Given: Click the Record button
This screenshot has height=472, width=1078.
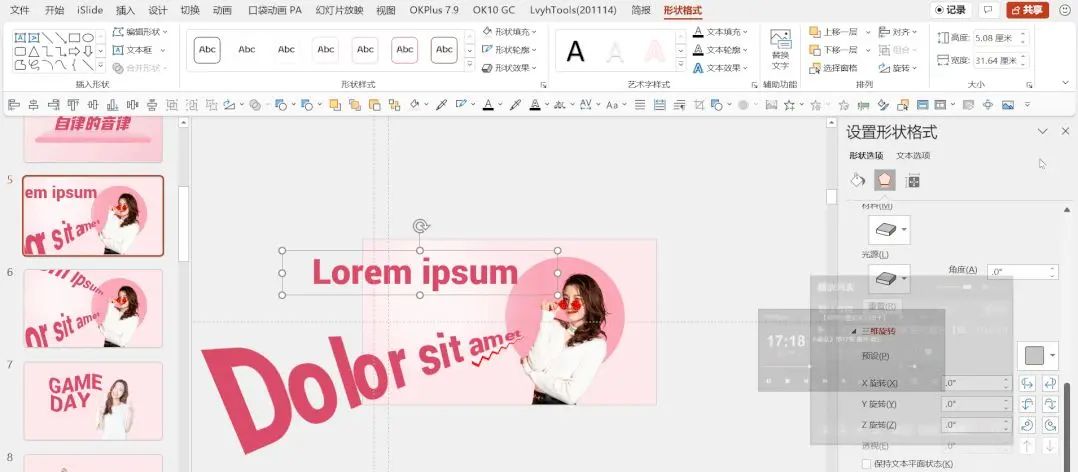Looking at the screenshot, I should point(950,10).
